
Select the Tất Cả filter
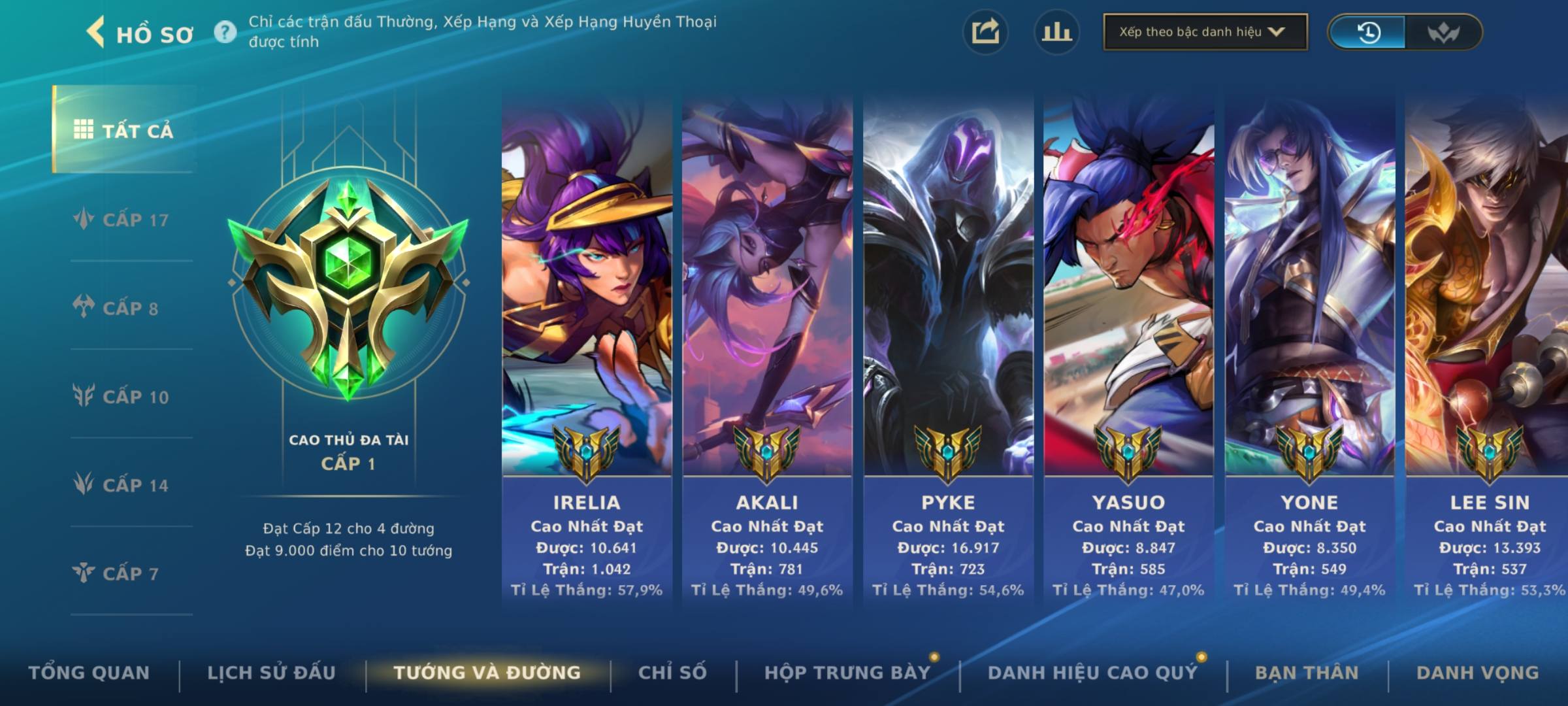[123, 130]
